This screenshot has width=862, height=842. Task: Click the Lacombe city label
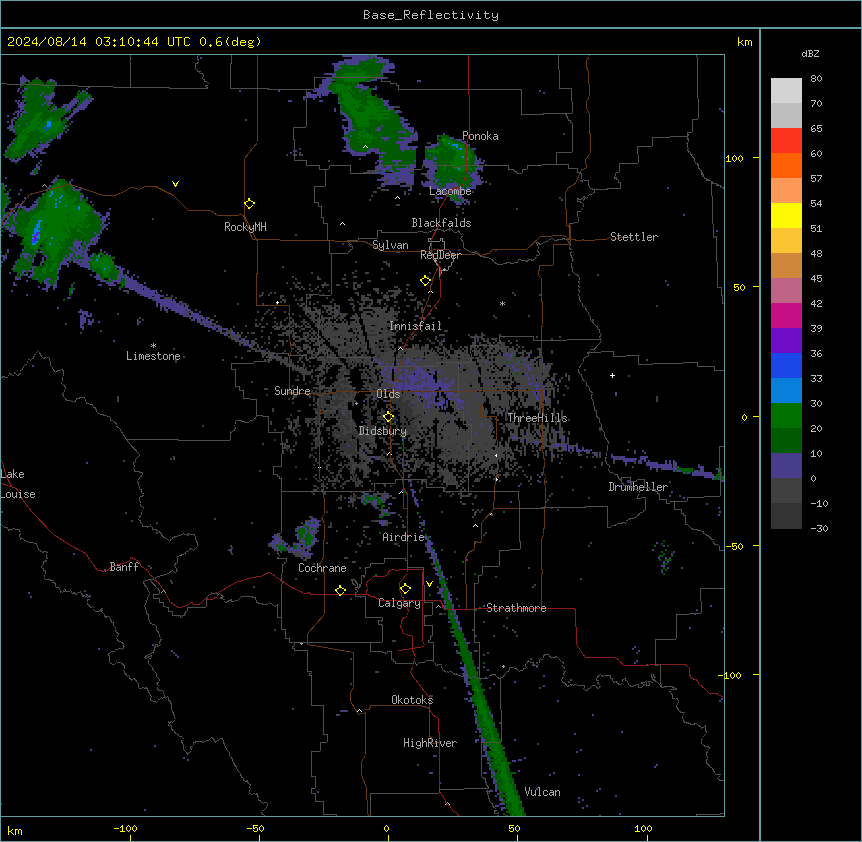[450, 191]
